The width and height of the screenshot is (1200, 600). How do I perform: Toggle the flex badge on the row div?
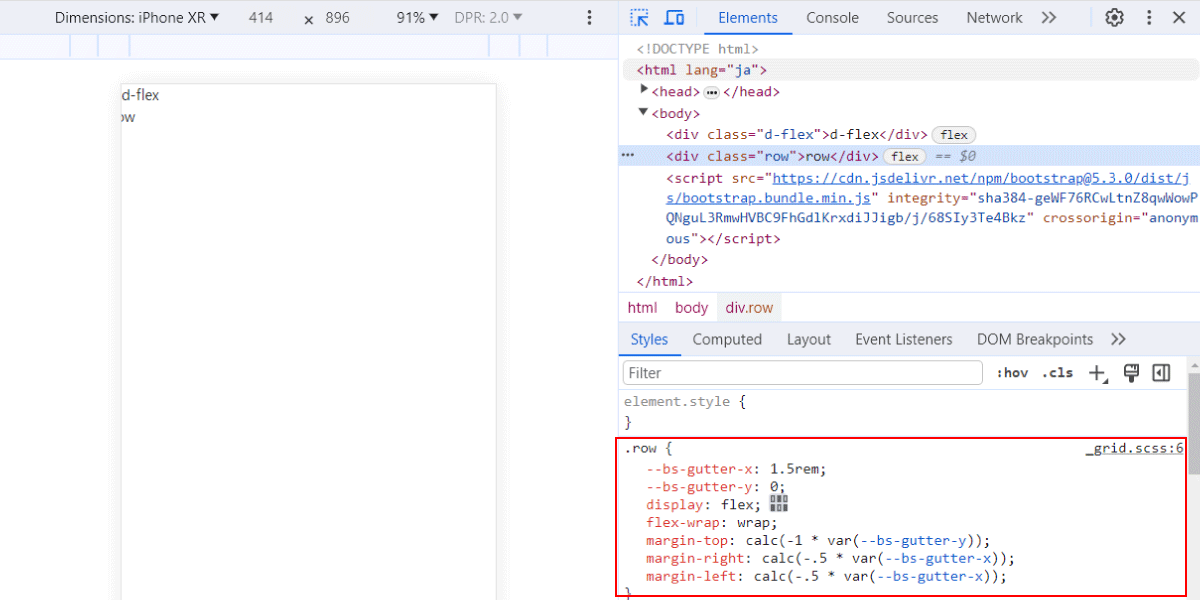pos(905,156)
